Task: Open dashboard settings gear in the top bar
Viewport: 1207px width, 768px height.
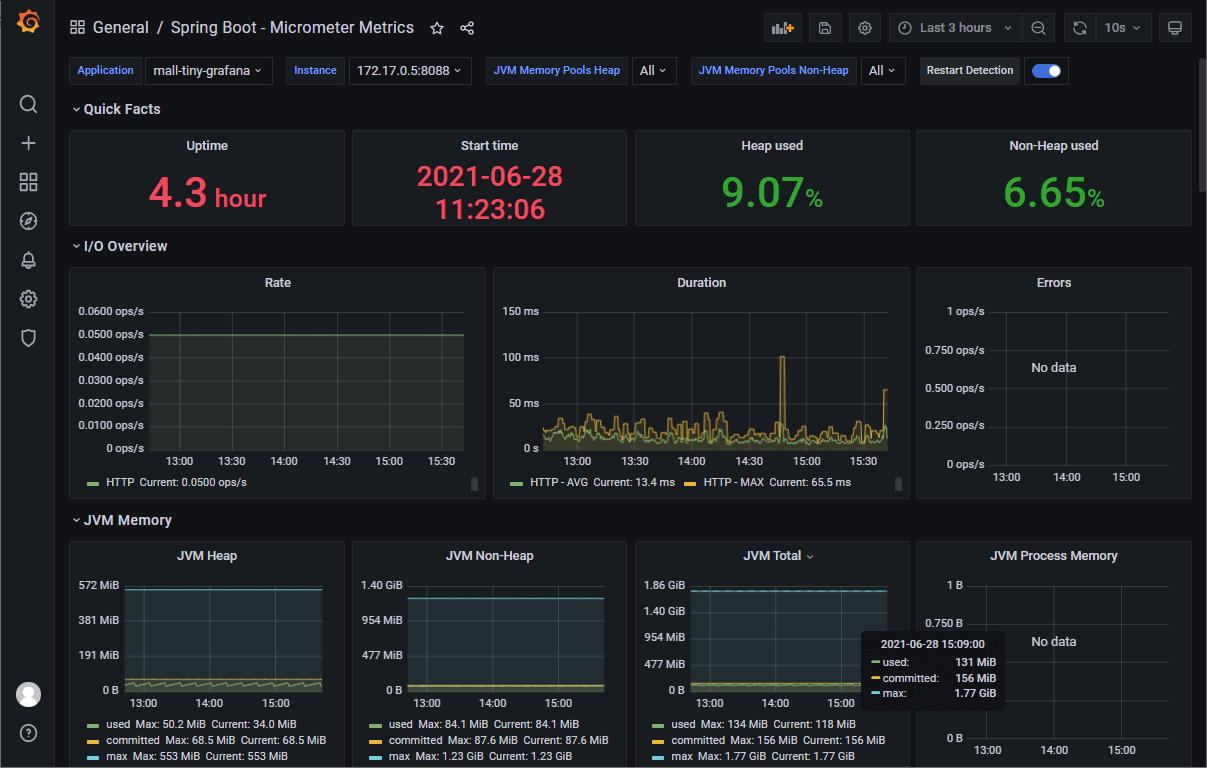Action: [865, 28]
